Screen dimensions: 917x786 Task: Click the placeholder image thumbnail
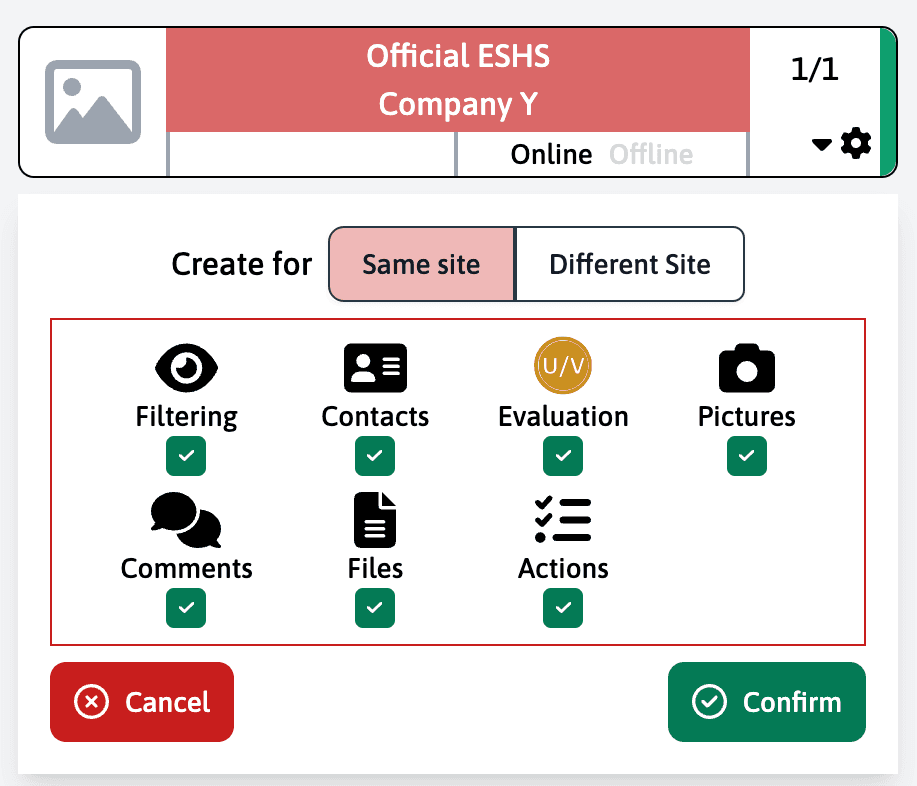pos(93,102)
